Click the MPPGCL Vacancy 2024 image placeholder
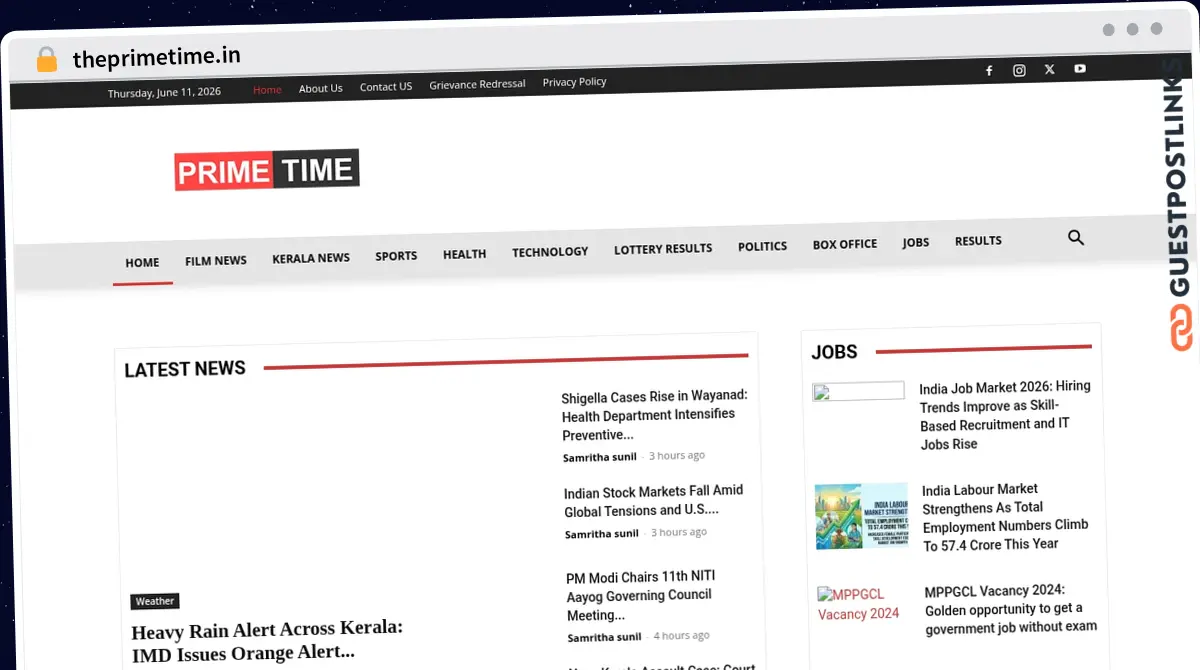The image size is (1200, 670). point(859,603)
